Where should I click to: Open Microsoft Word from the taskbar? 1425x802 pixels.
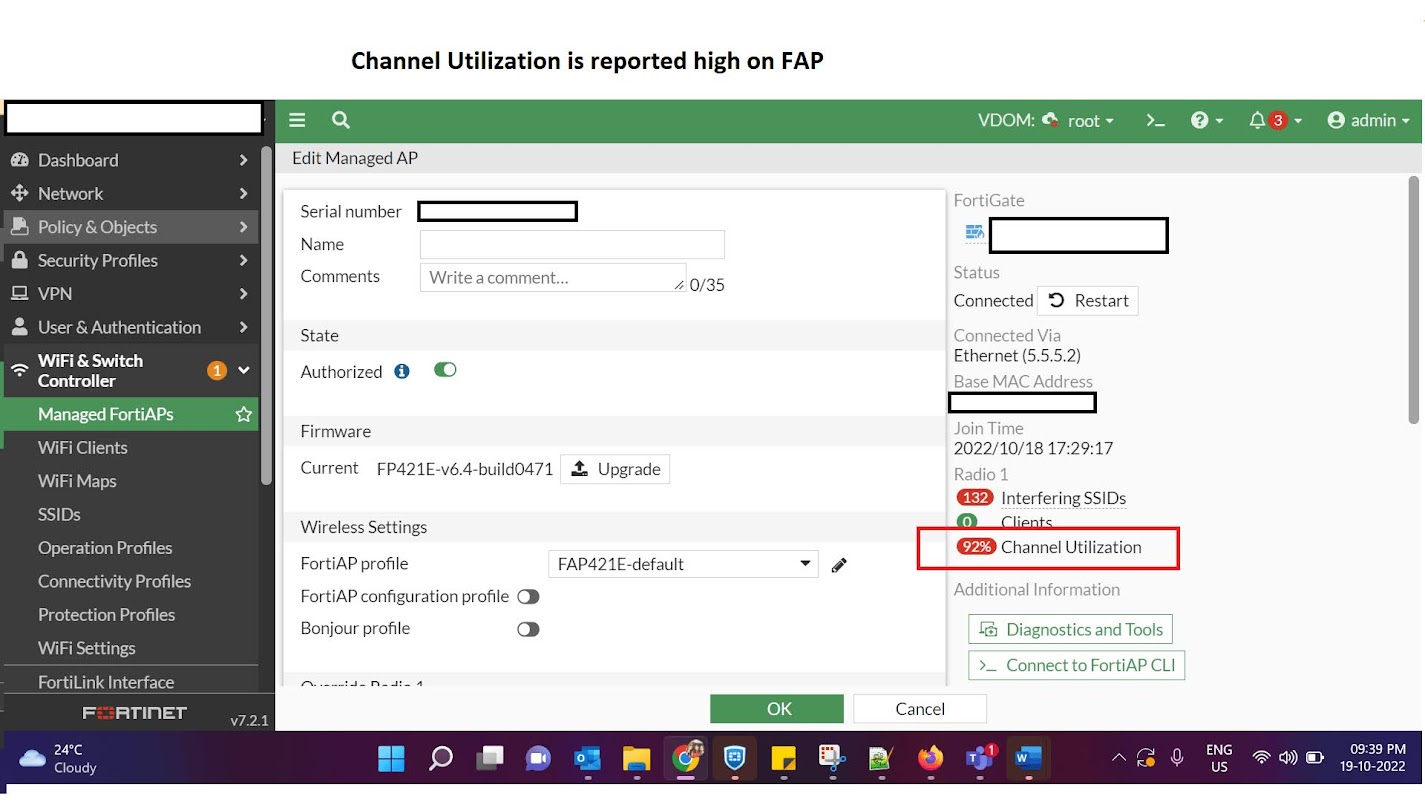tap(1027, 759)
